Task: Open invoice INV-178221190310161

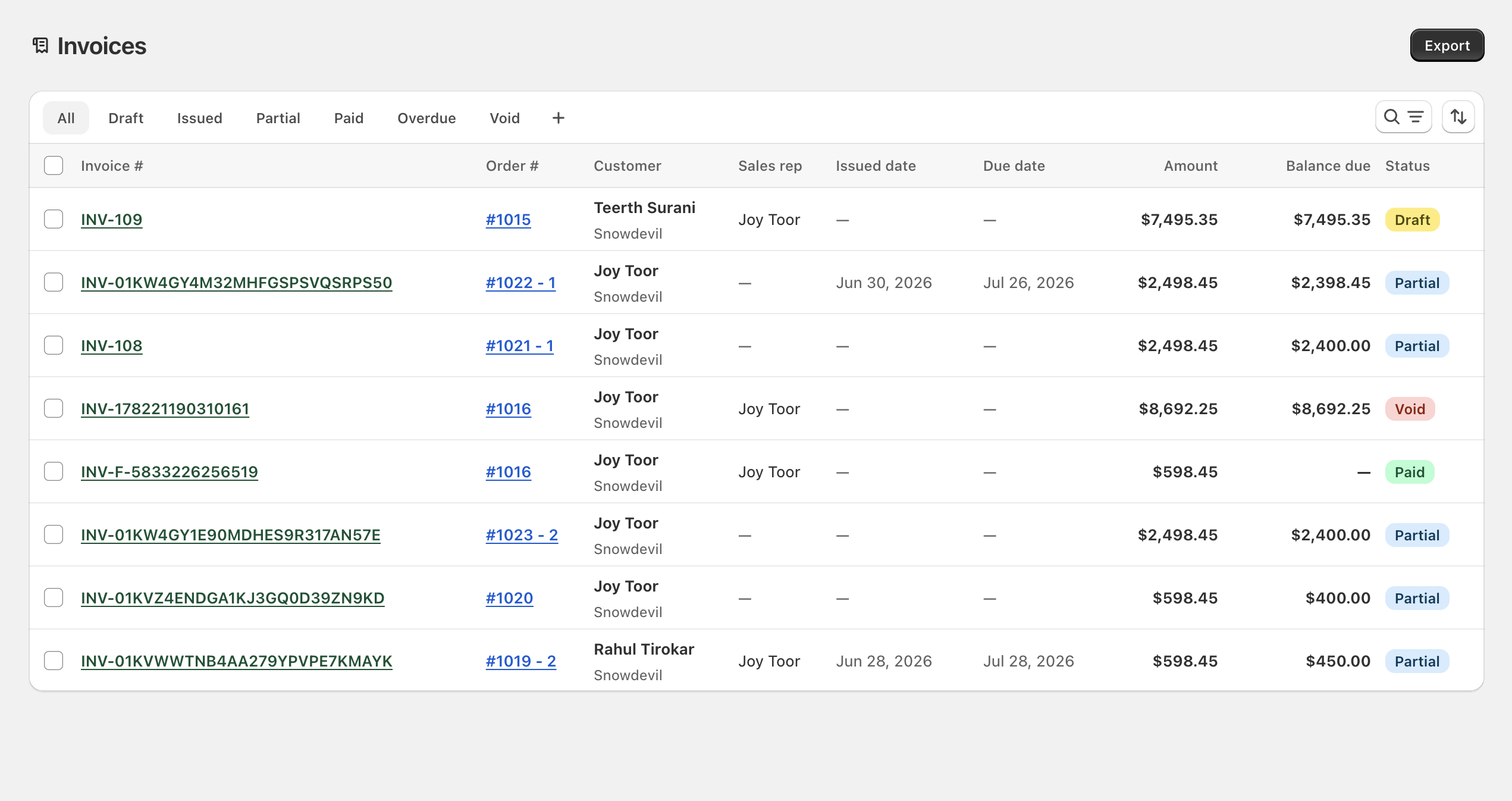Action: click(165, 409)
